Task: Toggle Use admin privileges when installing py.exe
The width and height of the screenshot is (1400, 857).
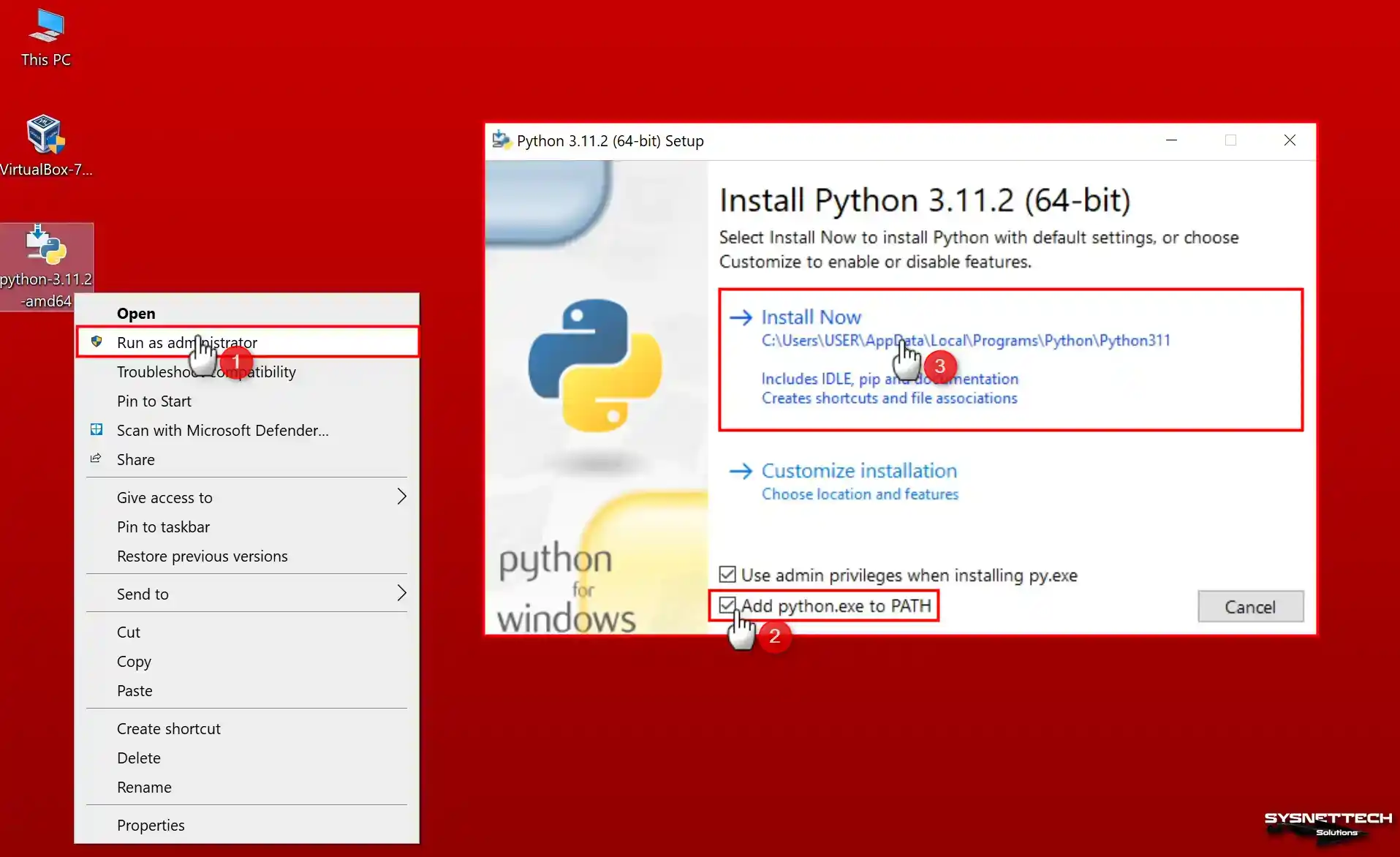Action: click(727, 575)
